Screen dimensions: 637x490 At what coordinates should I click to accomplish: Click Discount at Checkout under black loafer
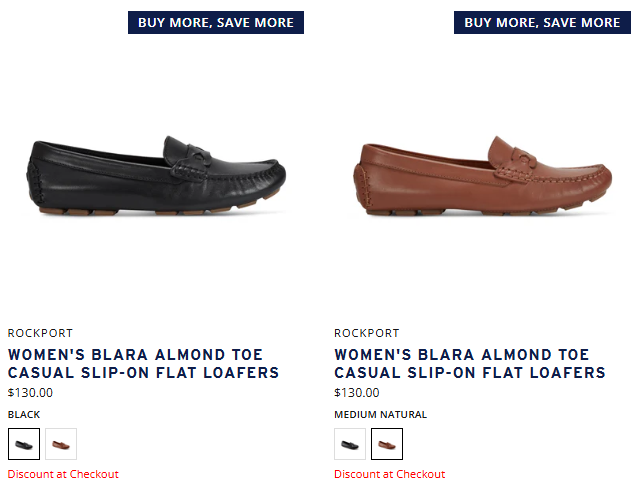[63, 474]
